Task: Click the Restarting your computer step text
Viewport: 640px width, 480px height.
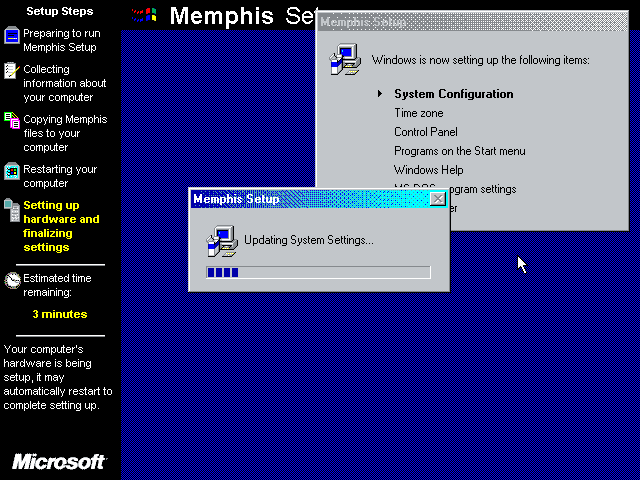Action: pos(60,176)
